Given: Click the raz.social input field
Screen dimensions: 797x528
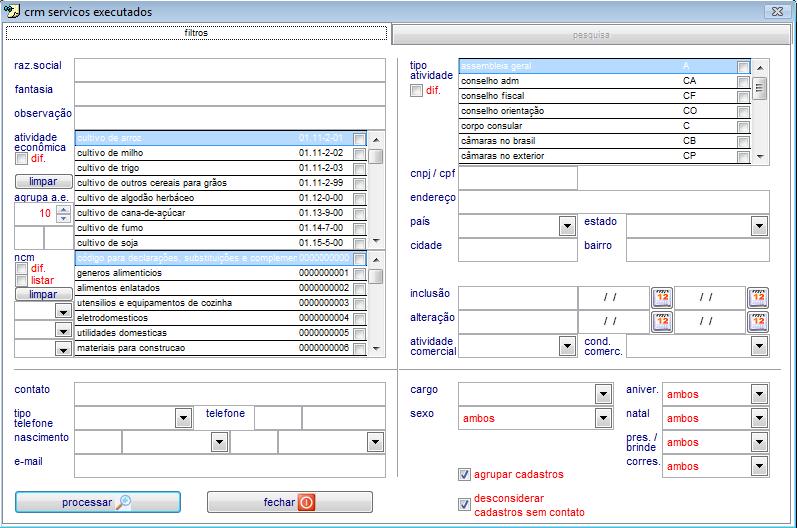Looking at the screenshot, I should pos(229,68).
